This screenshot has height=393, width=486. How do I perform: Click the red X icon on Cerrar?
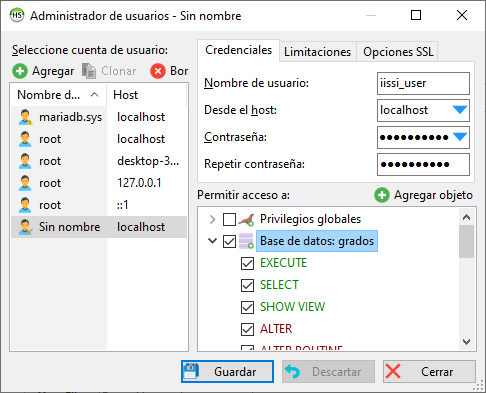pos(393,371)
